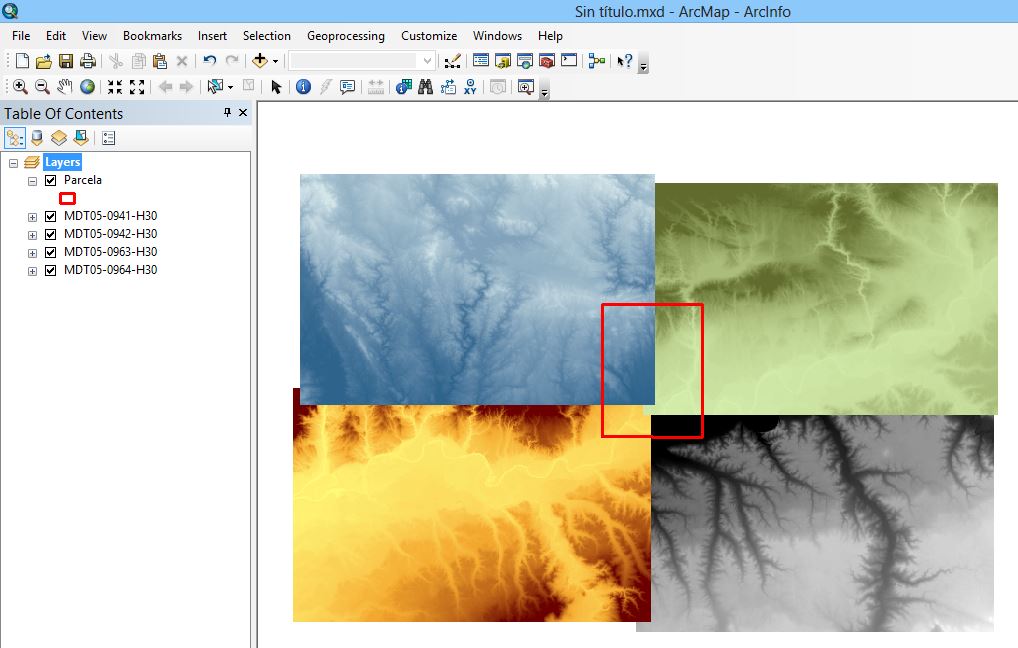Open the Find binoculars tool
The image size is (1018, 648).
click(x=425, y=87)
